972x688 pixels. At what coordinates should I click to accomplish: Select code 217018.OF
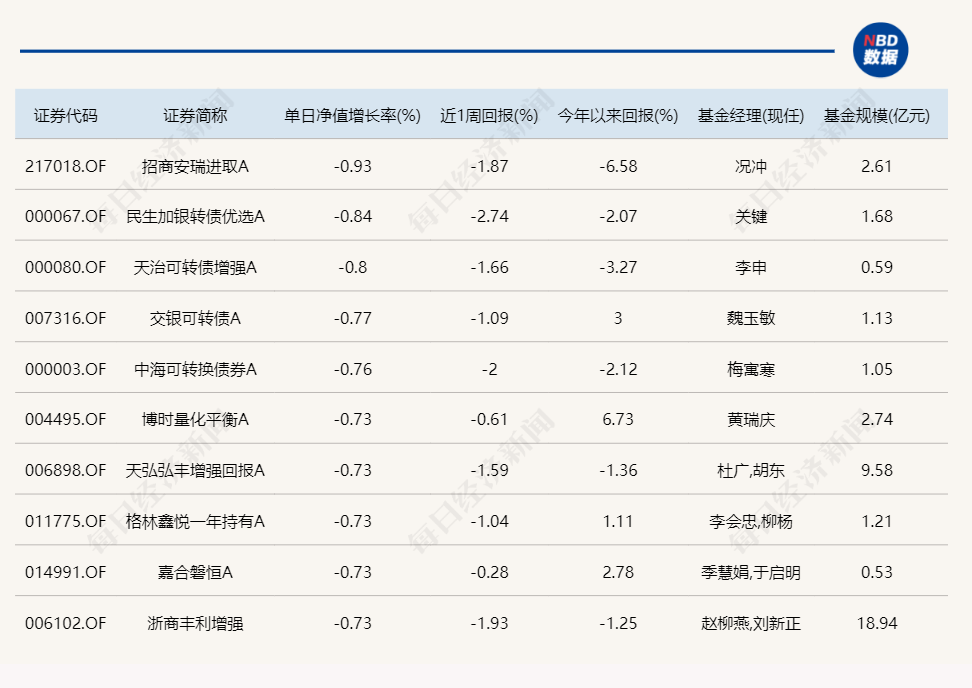point(66,166)
